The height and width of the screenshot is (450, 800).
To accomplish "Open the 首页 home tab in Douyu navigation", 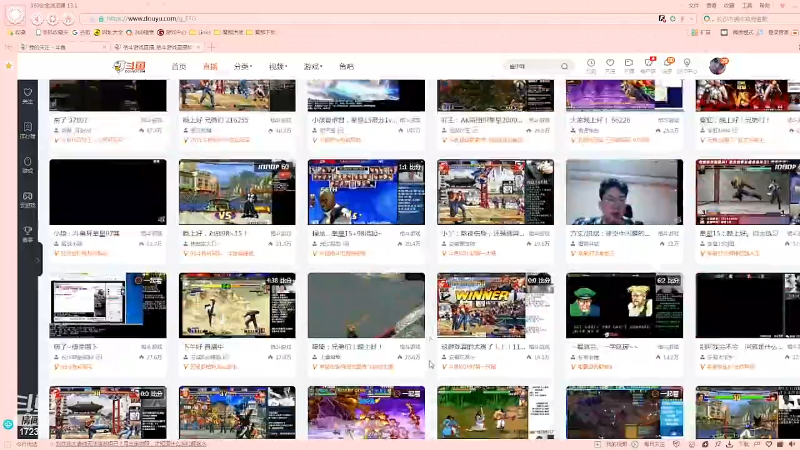I will 179,66.
